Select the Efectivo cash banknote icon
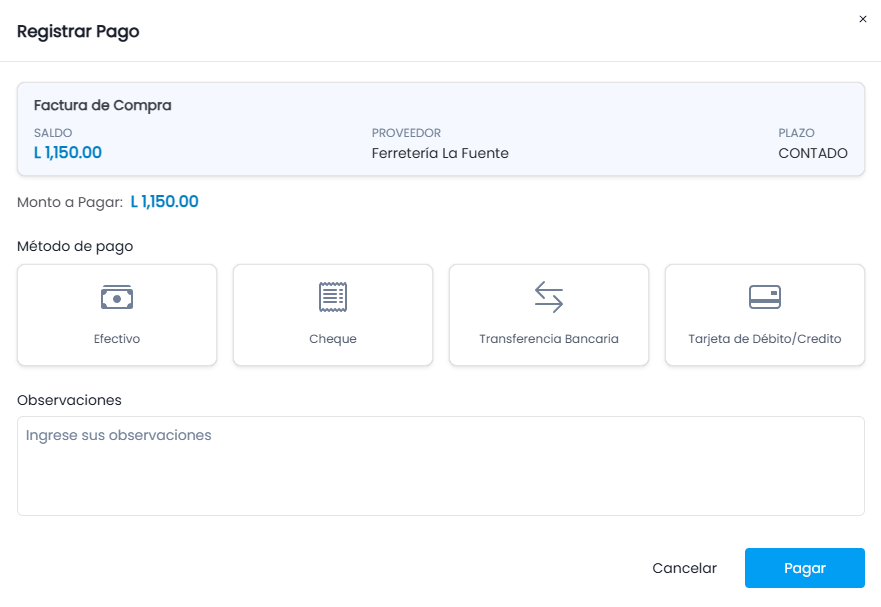Screen dimensions: 881x607 [x=117, y=297]
